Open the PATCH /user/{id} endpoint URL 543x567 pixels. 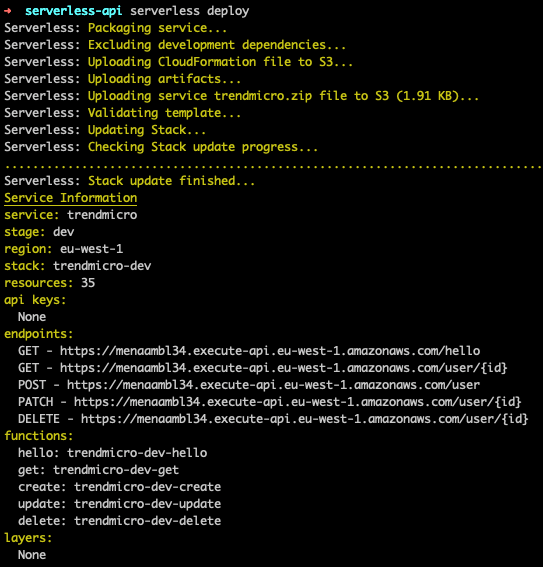click(x=298, y=402)
